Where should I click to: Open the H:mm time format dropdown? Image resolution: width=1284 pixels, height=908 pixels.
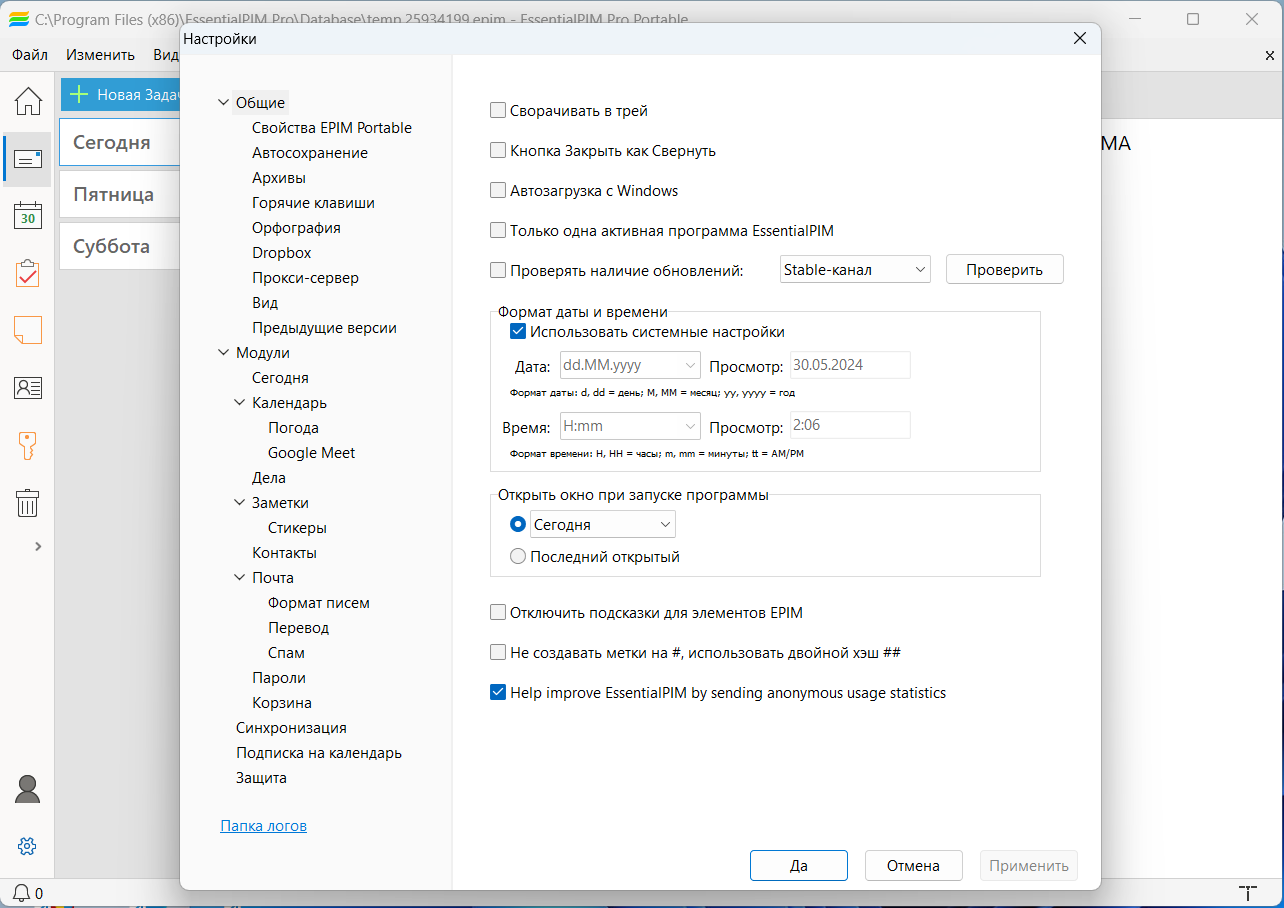pyautogui.click(x=629, y=426)
